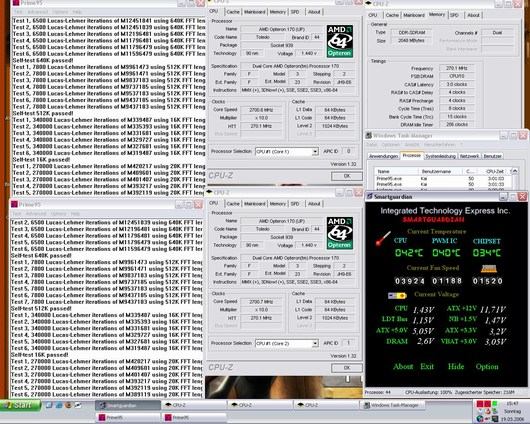
Task: Click CPU temperature reading 042°C
Action: [409, 253]
